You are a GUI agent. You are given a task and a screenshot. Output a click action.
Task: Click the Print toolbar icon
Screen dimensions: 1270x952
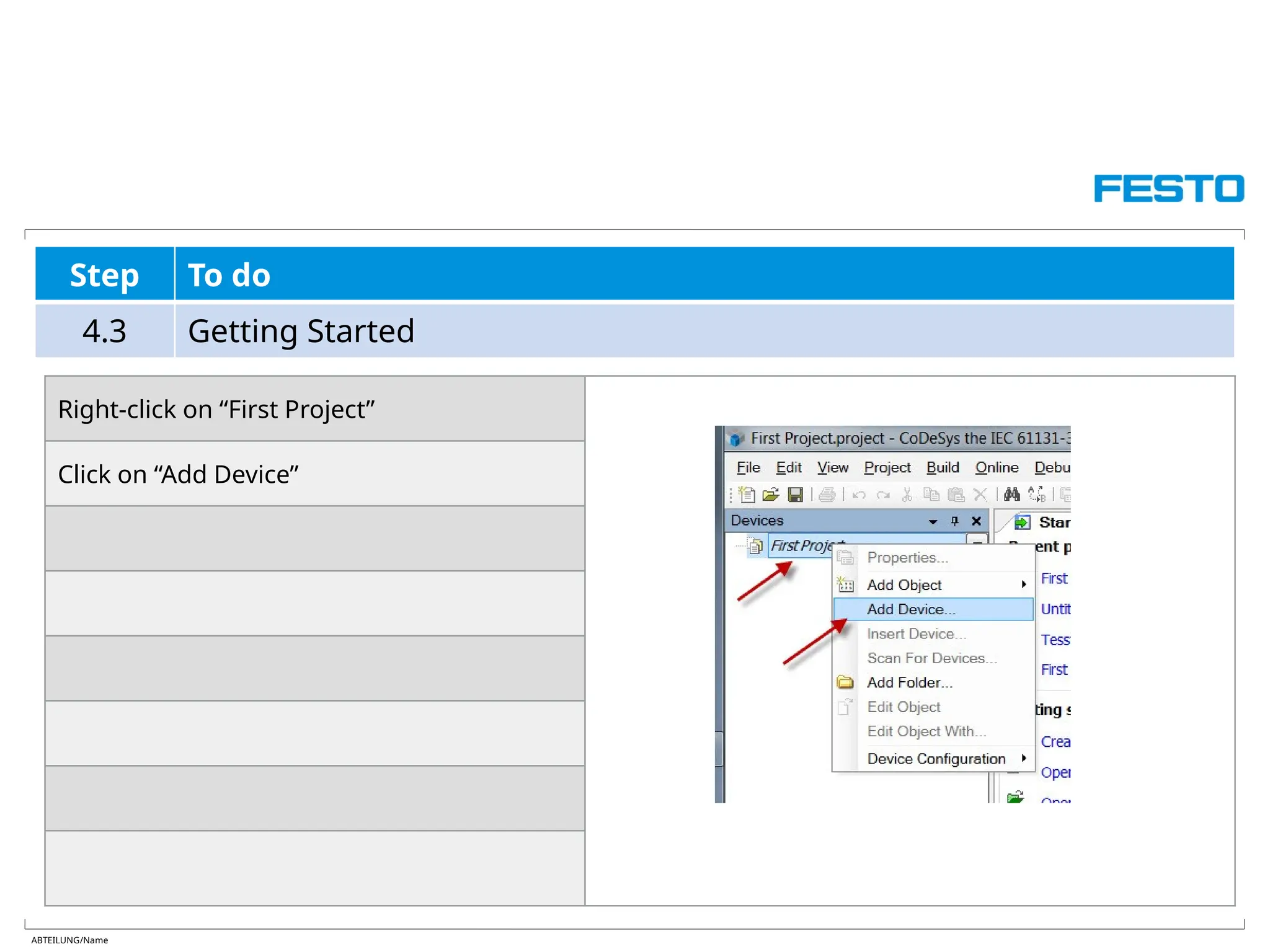click(827, 495)
